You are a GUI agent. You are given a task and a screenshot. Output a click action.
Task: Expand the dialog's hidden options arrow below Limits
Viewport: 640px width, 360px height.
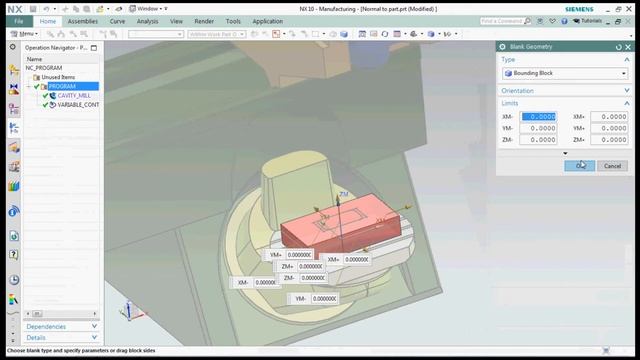pos(565,153)
